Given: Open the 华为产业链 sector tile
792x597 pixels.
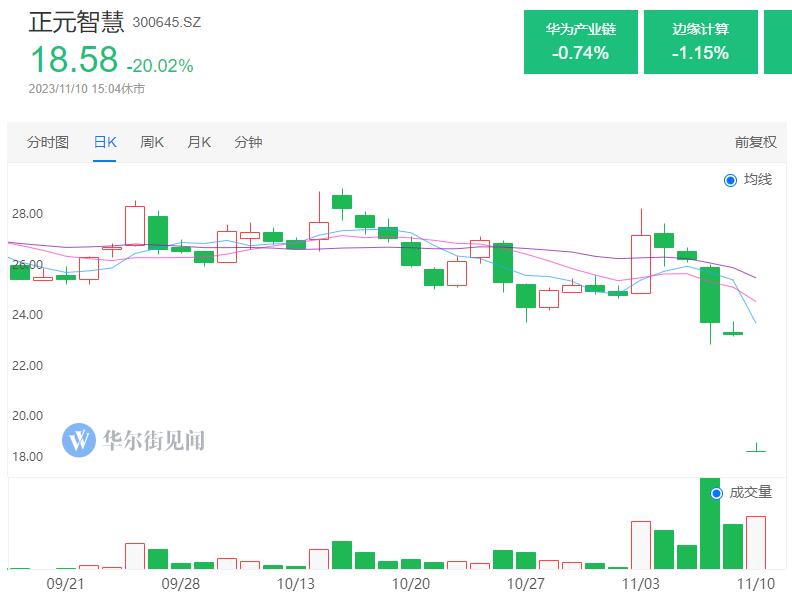Looking at the screenshot, I should [x=581, y=42].
